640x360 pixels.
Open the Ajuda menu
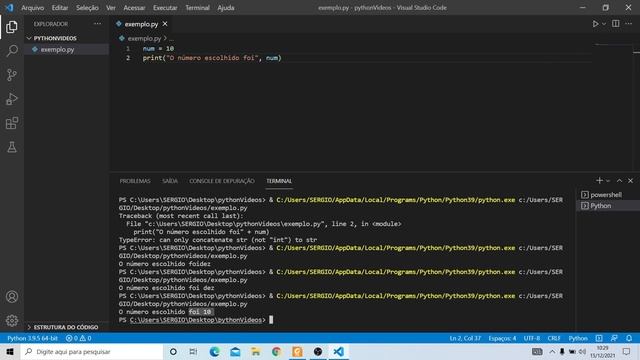226,8
